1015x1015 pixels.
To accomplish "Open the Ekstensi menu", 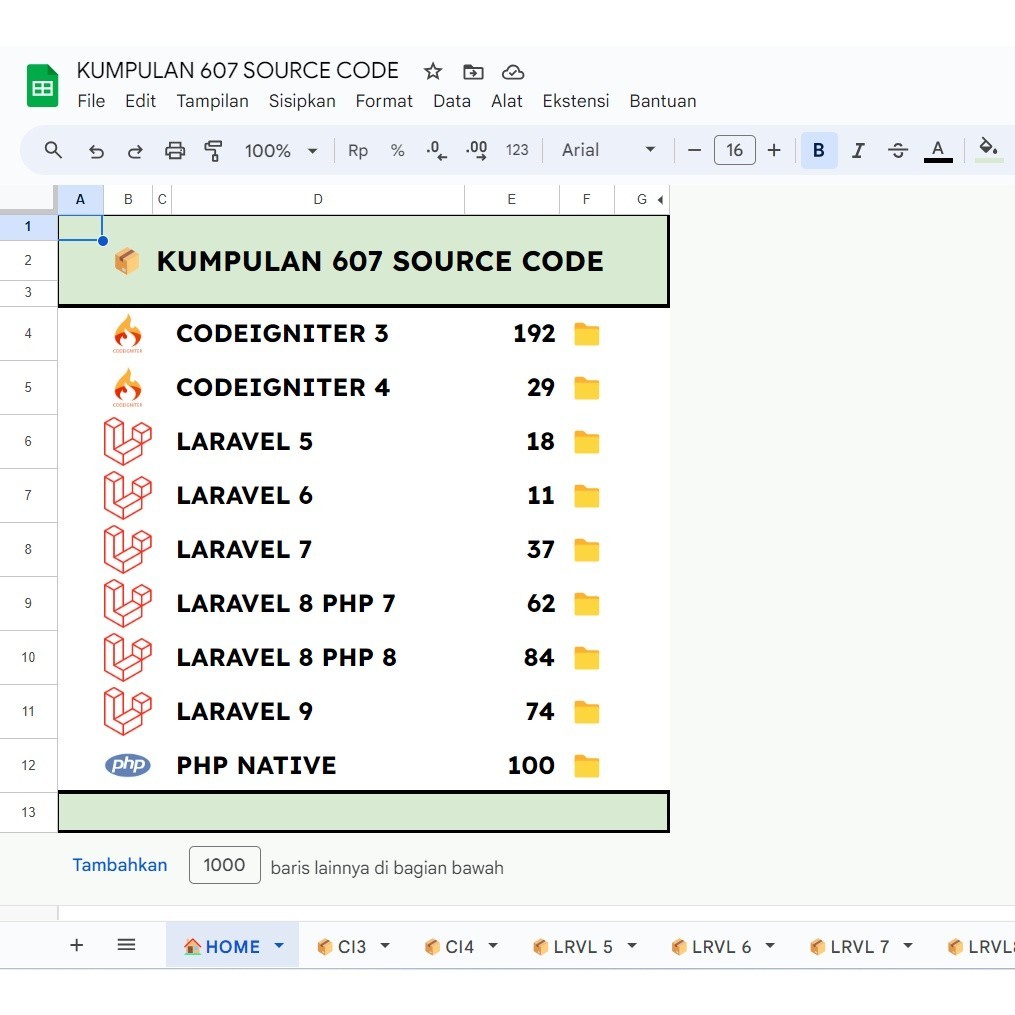I will click(576, 101).
